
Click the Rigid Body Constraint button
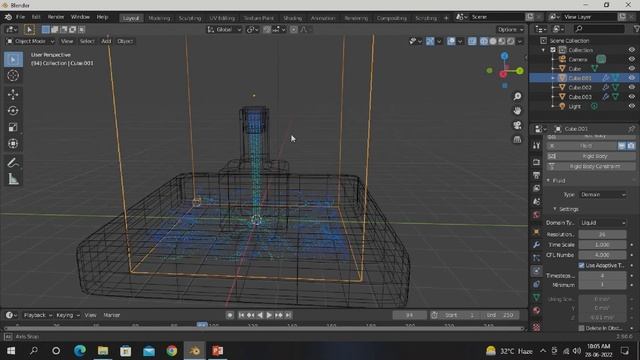(591, 167)
